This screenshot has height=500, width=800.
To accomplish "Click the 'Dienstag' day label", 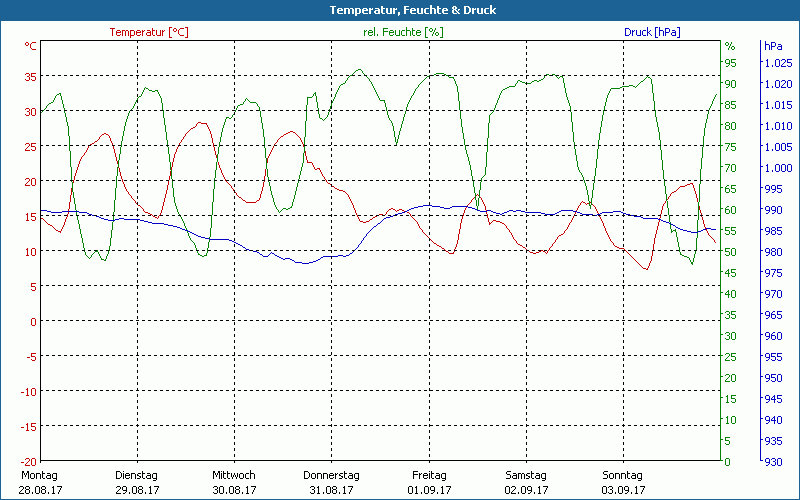I will 137,475.
